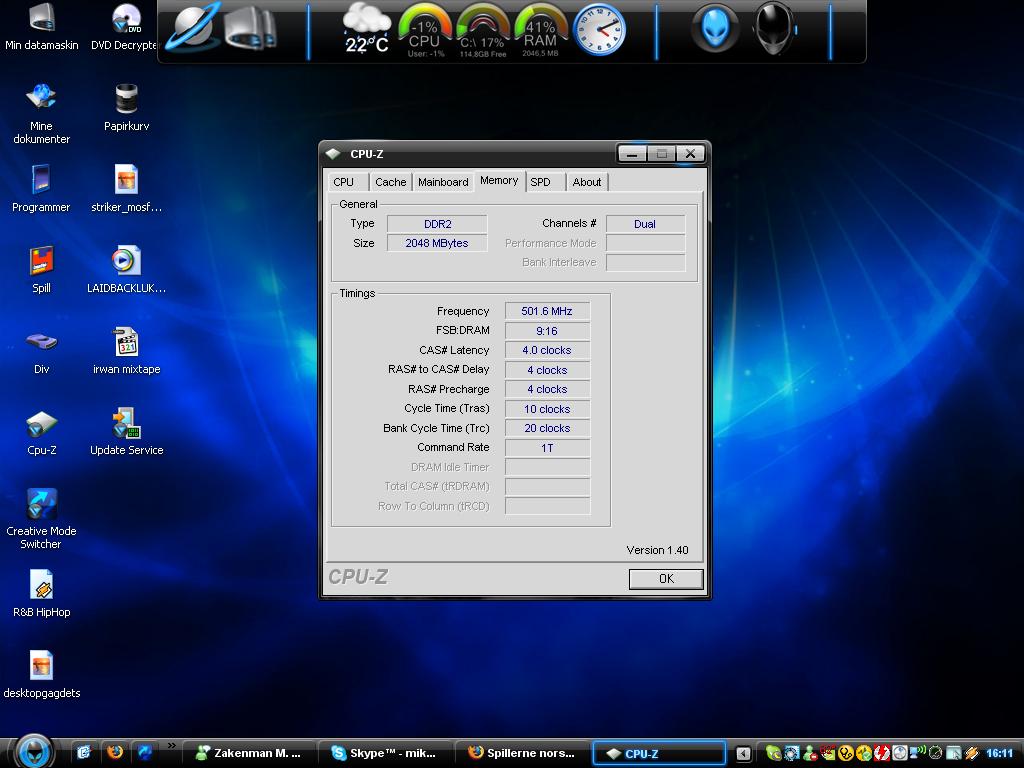Open weather widget showing 22°C
The width and height of the screenshot is (1024, 768).
pyautogui.click(x=366, y=29)
